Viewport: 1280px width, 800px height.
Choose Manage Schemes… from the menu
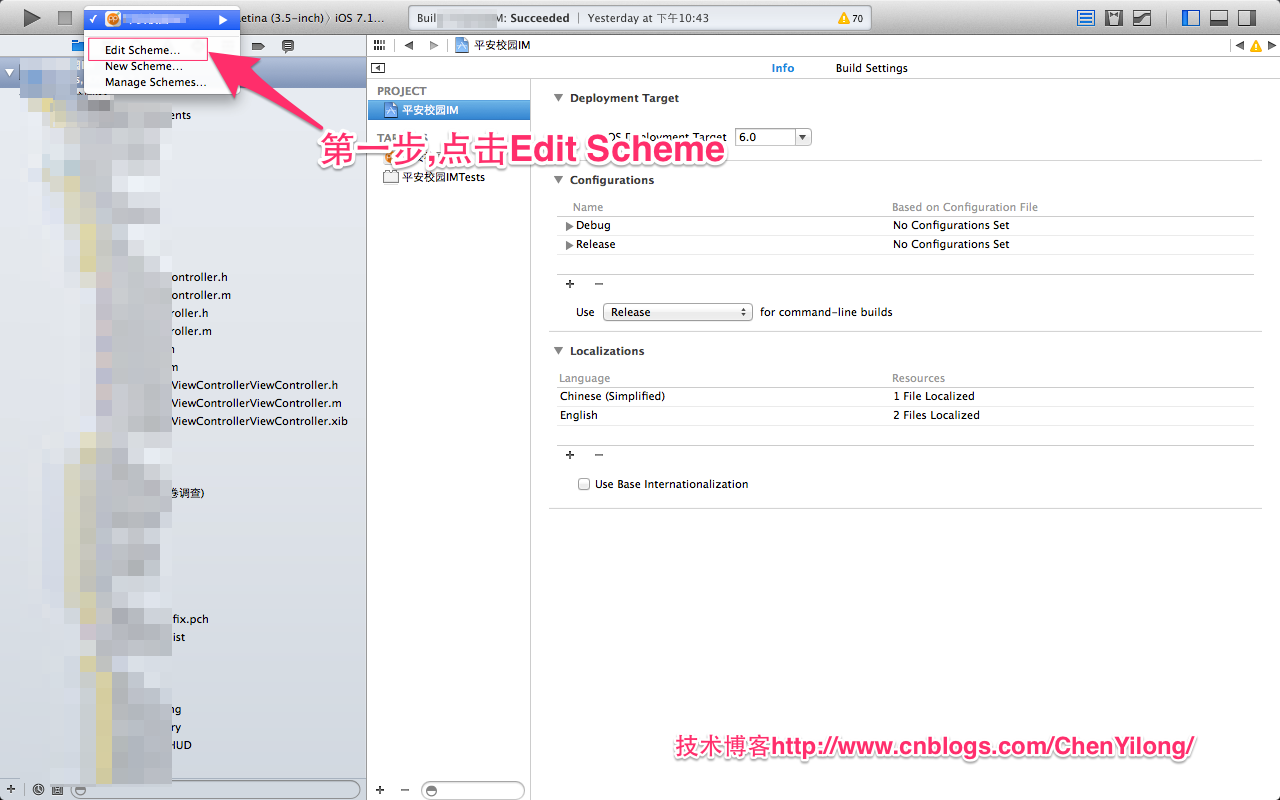pos(156,82)
